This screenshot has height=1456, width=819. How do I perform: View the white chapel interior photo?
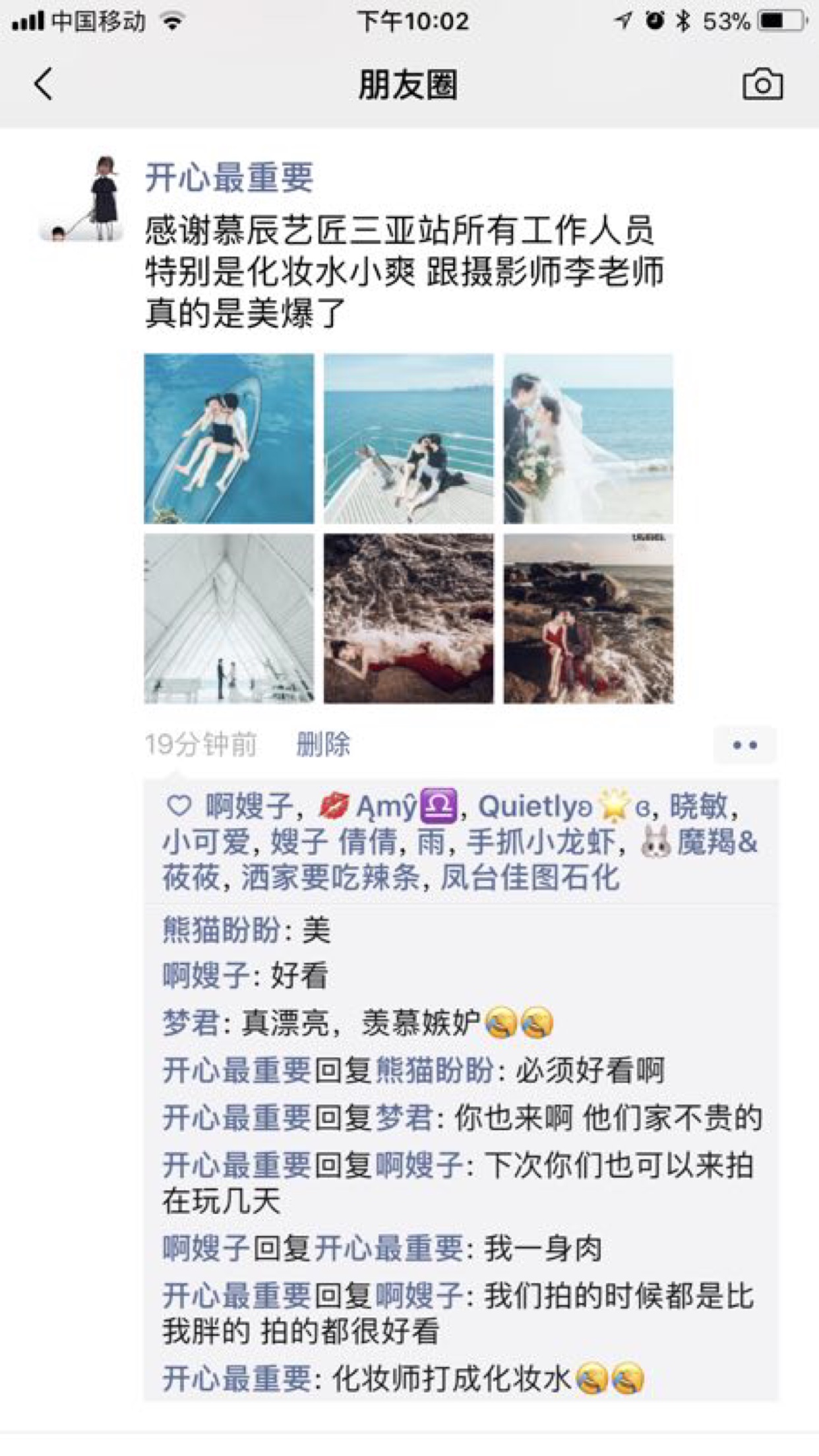[229, 619]
